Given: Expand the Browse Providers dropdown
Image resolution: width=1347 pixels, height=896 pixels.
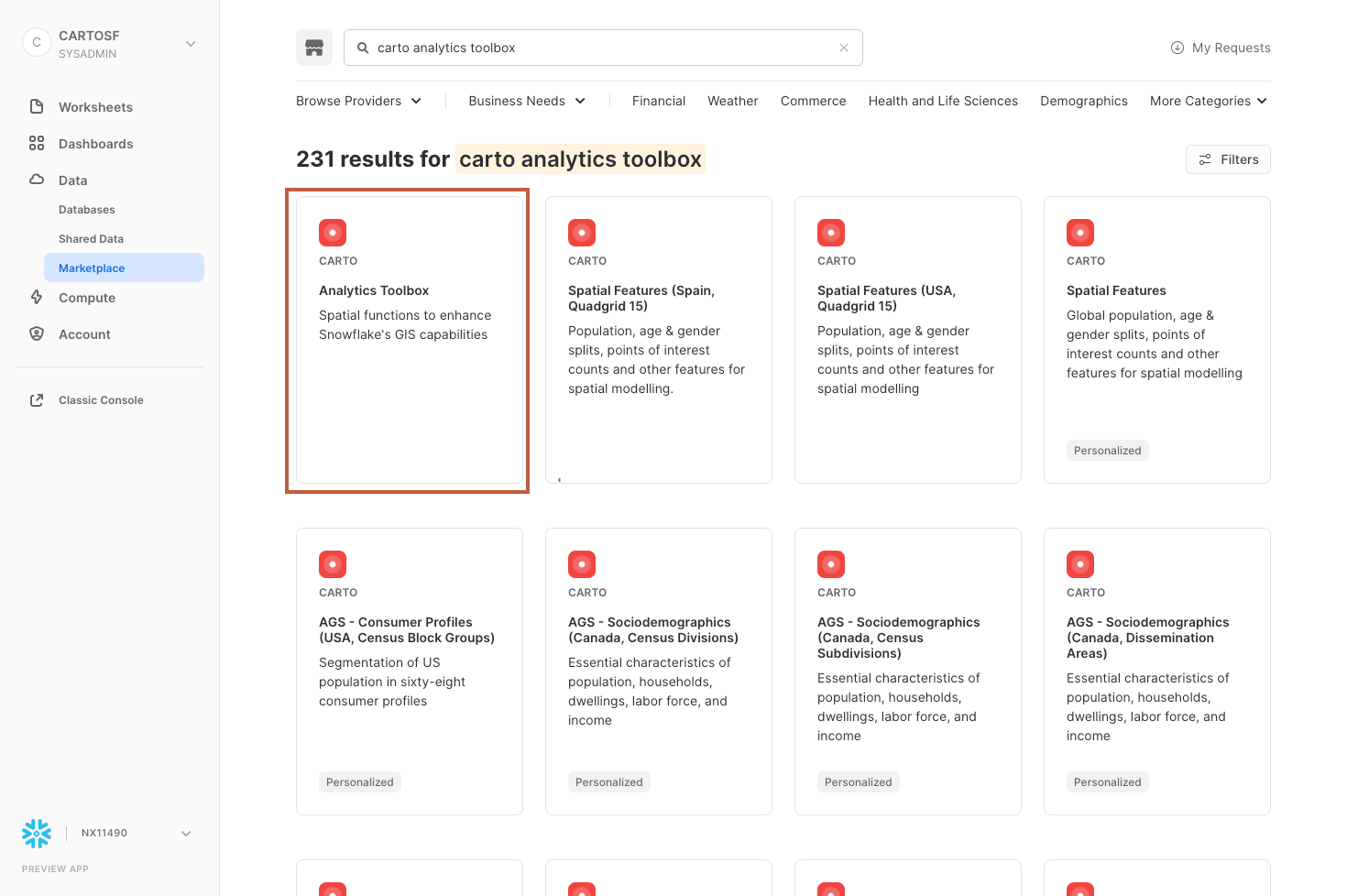Looking at the screenshot, I should 358,101.
